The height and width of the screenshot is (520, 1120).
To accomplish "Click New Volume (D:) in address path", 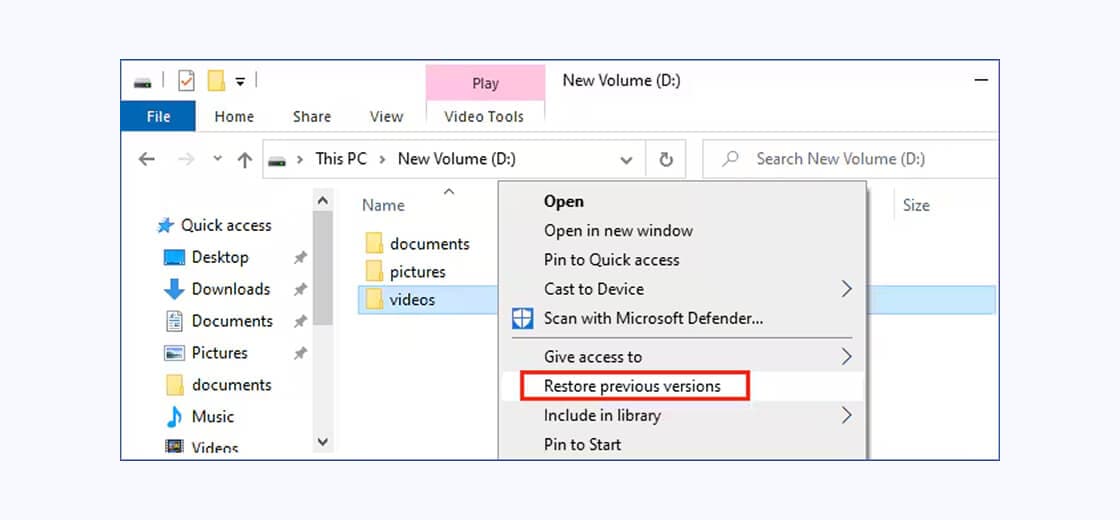I will (456, 159).
